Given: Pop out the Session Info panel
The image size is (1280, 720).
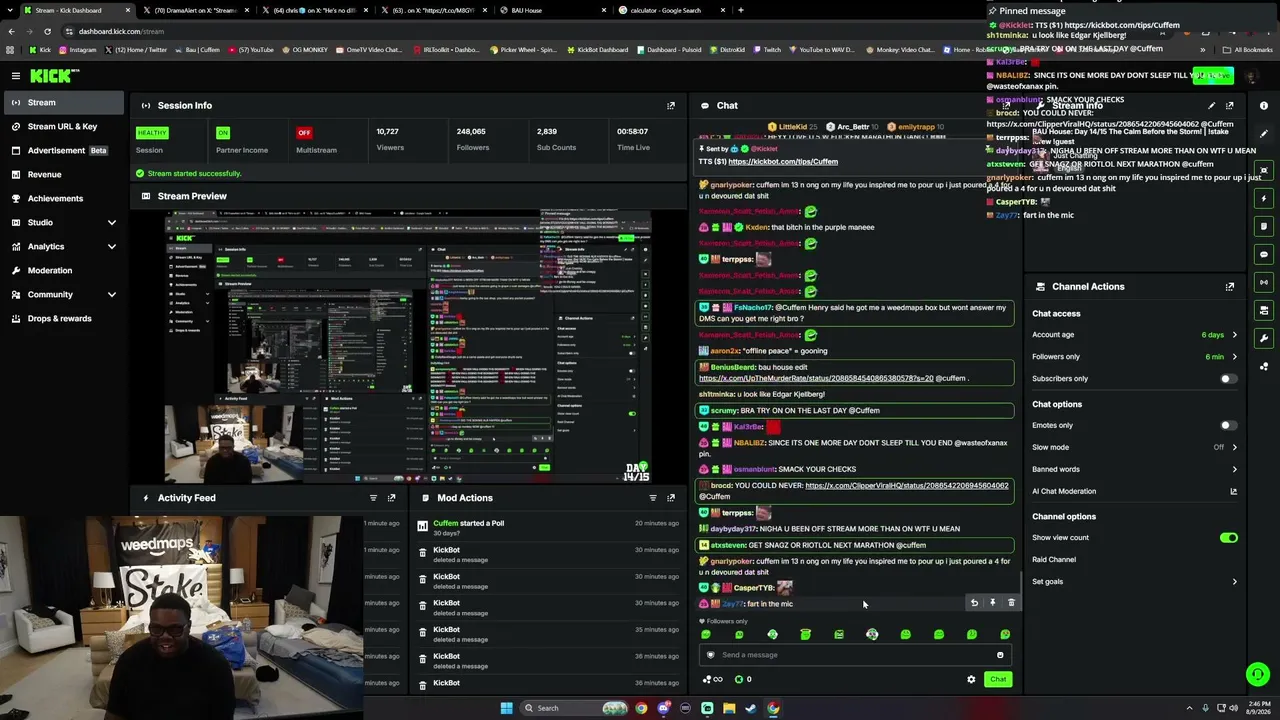Looking at the screenshot, I should point(671,105).
